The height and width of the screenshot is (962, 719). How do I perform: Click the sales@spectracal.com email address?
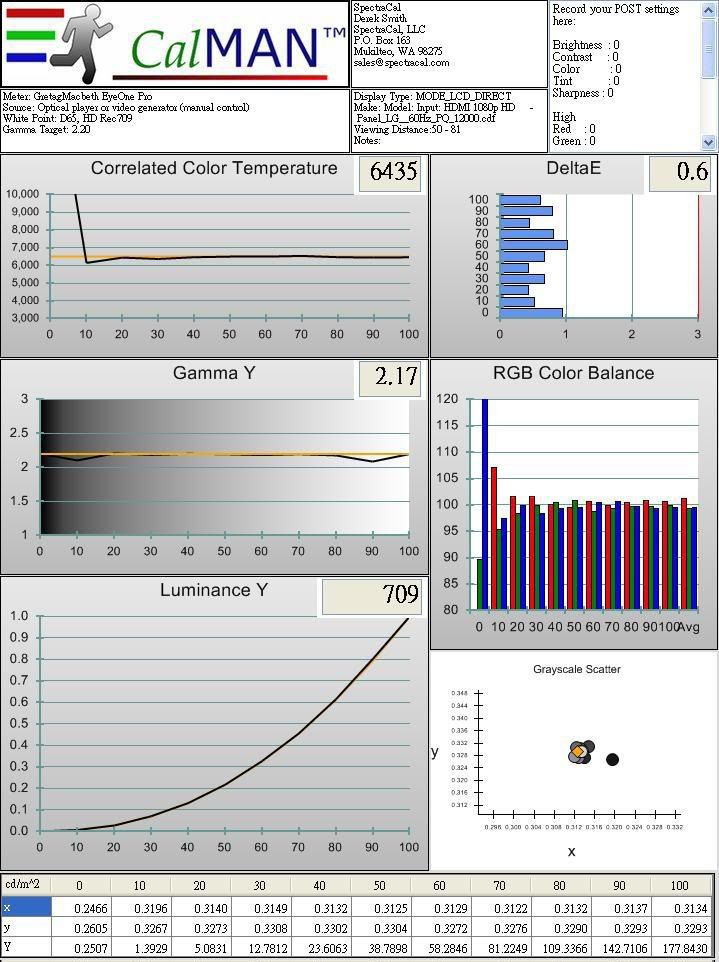(x=401, y=63)
